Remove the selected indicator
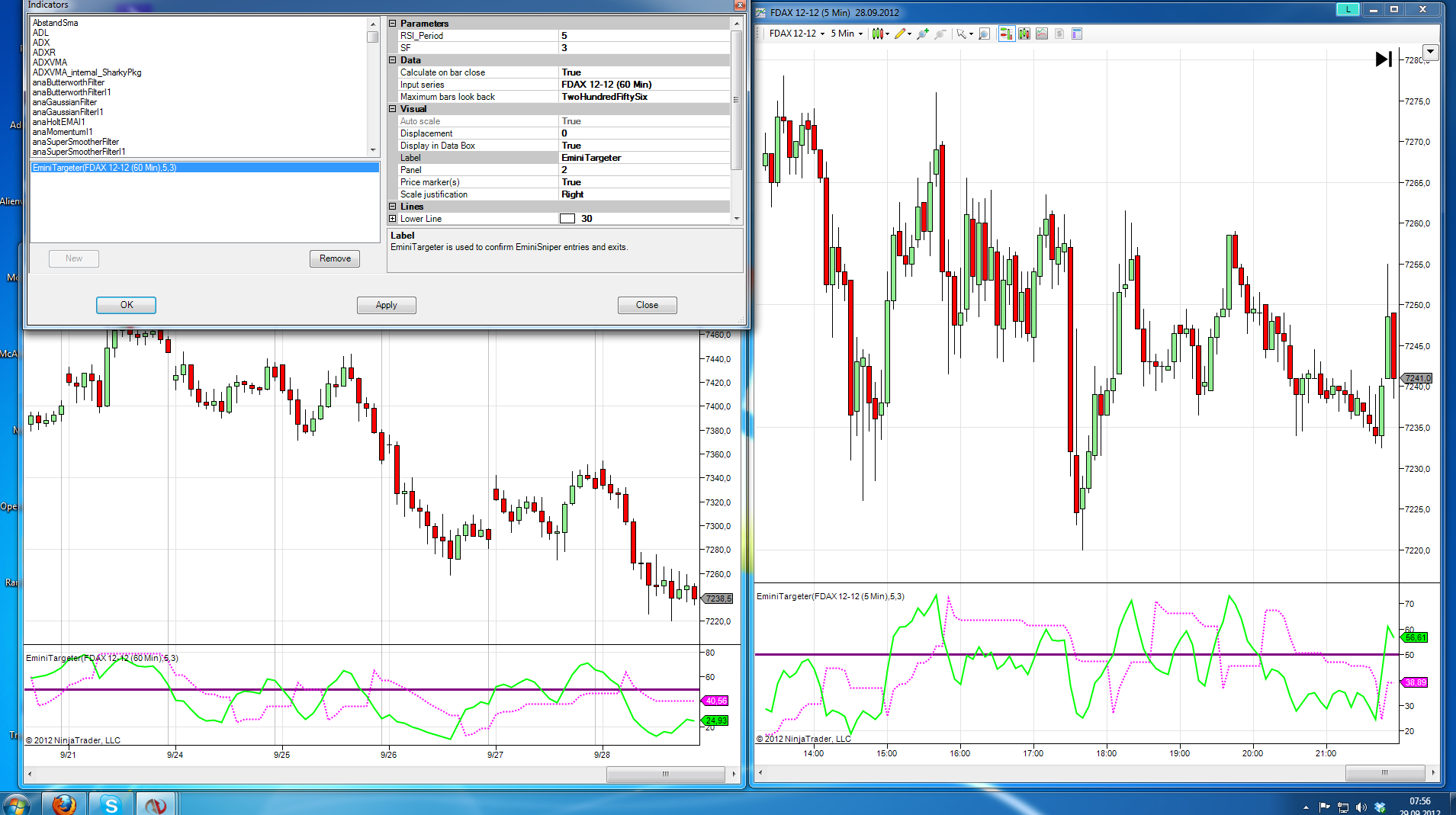Image resolution: width=1456 pixels, height=815 pixels. tap(335, 258)
